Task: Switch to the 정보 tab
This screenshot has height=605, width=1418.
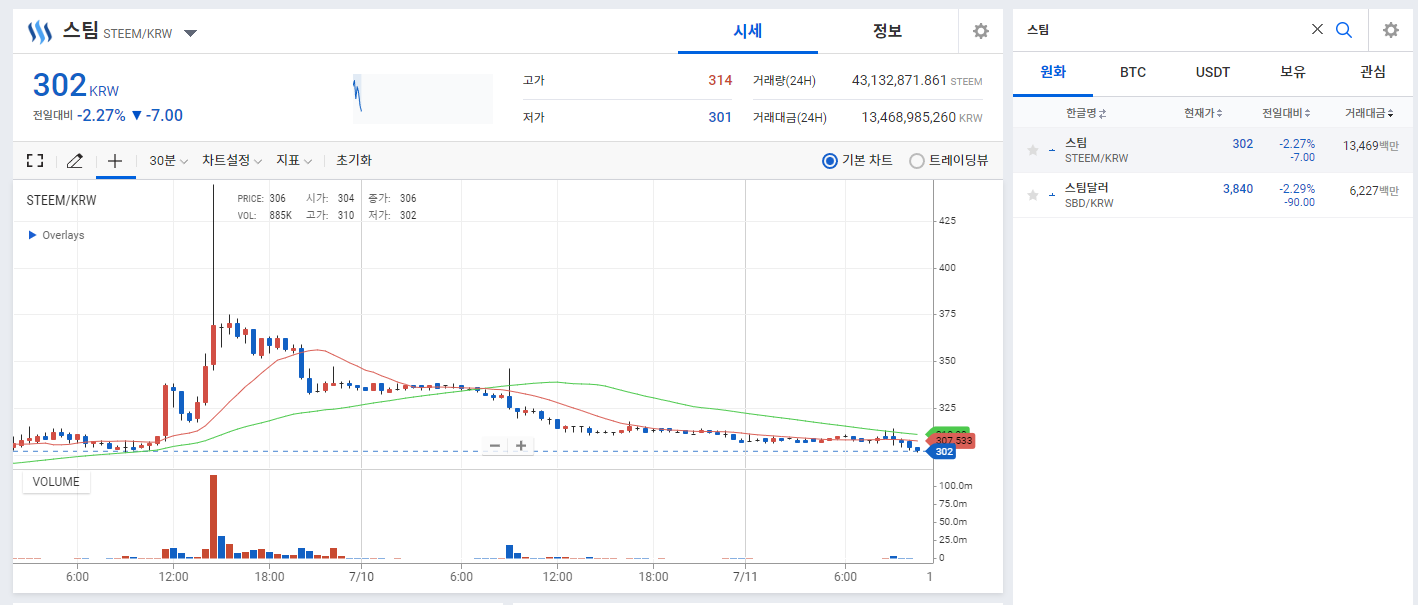Action: click(x=887, y=31)
